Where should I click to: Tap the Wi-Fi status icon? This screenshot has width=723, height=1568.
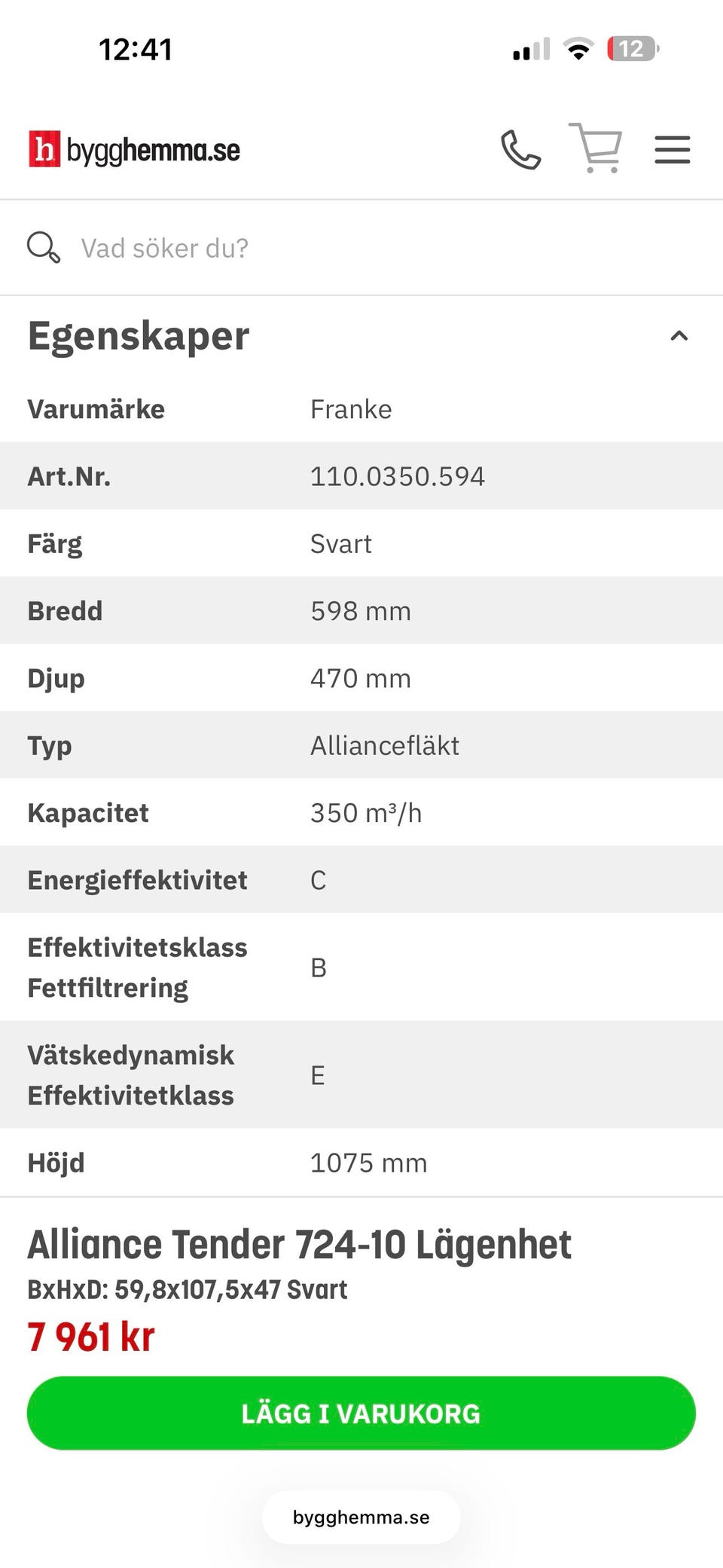pyautogui.click(x=578, y=49)
